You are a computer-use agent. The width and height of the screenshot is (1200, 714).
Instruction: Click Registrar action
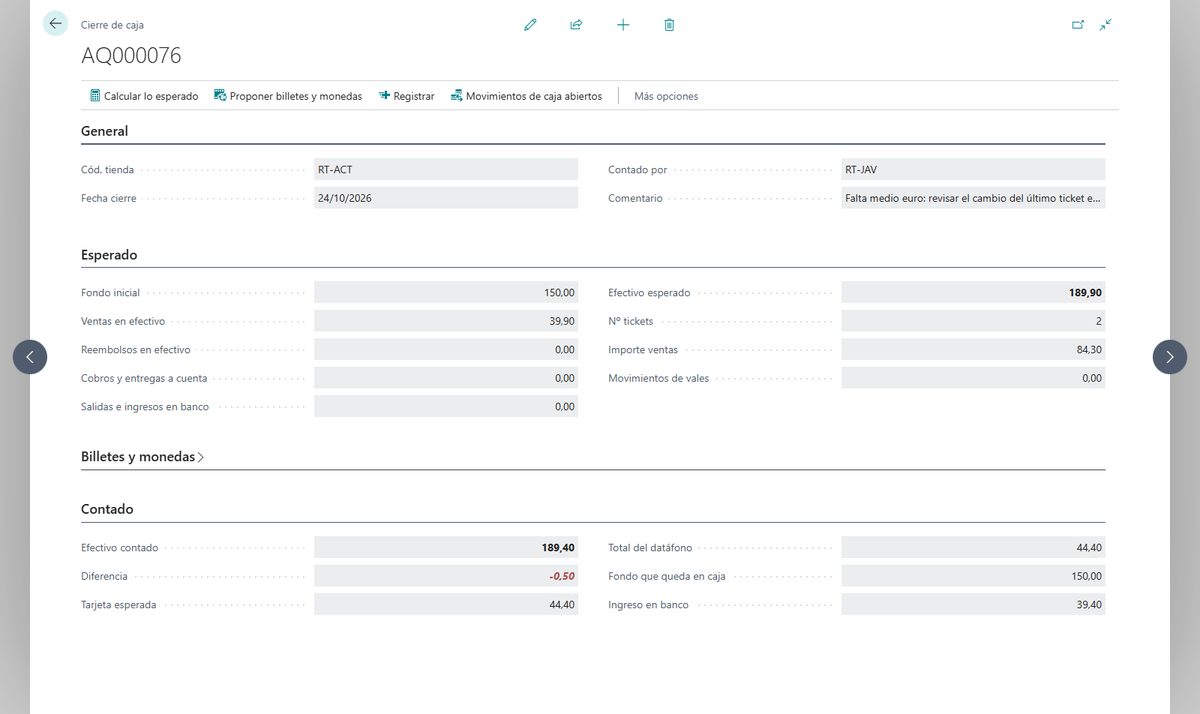pos(406,96)
